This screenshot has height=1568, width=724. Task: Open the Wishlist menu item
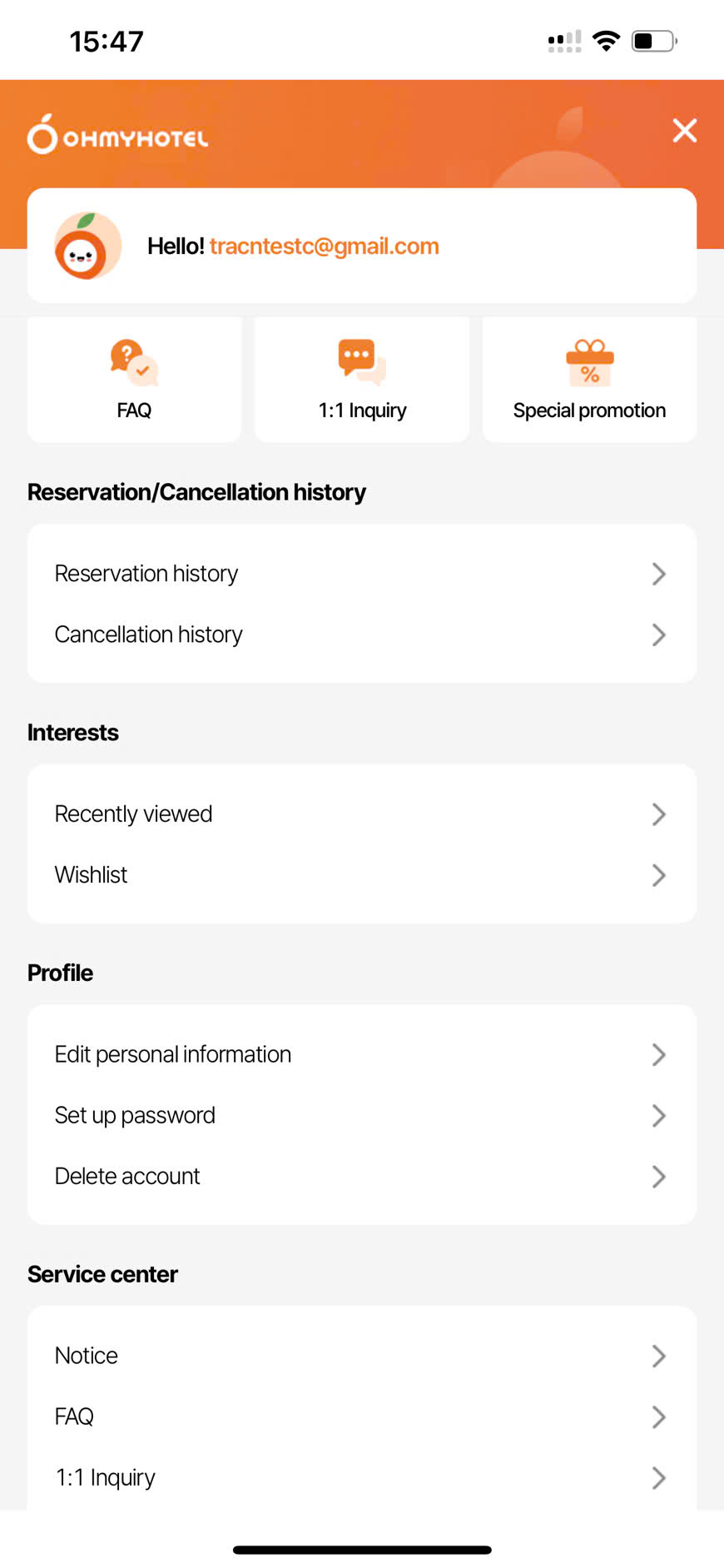pyautogui.click(x=92, y=875)
